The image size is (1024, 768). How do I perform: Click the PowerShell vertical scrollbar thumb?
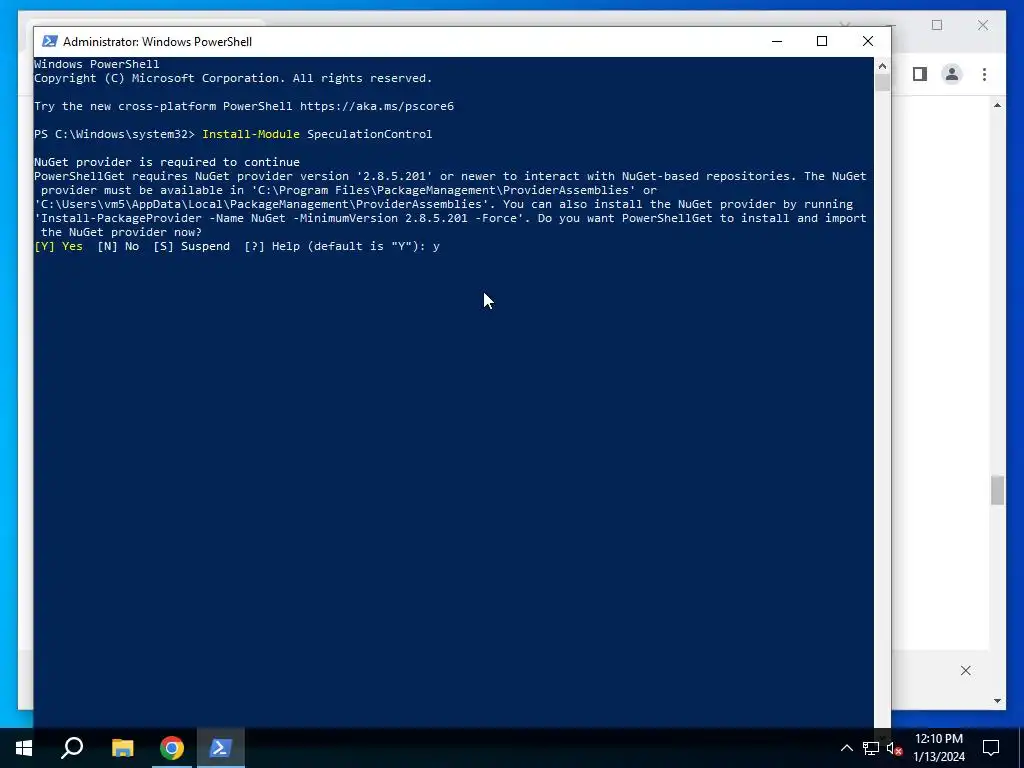click(882, 83)
